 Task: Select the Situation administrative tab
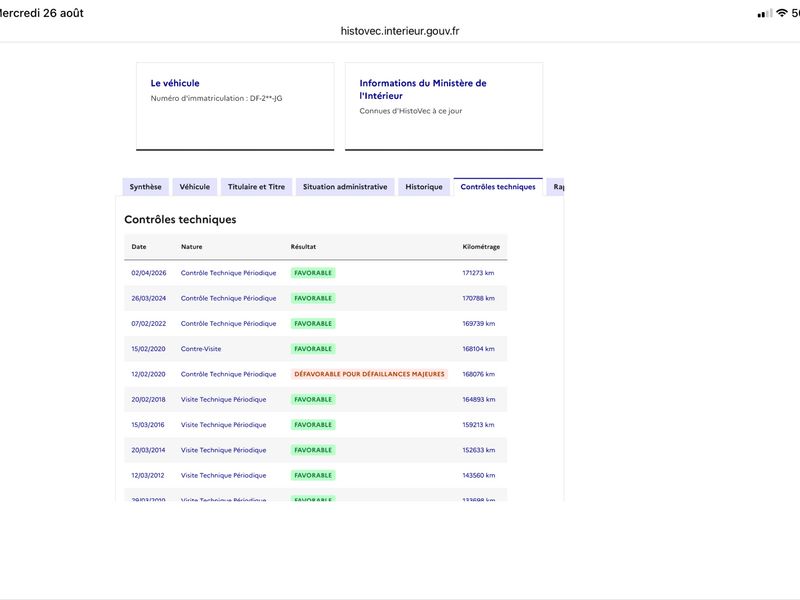345,187
